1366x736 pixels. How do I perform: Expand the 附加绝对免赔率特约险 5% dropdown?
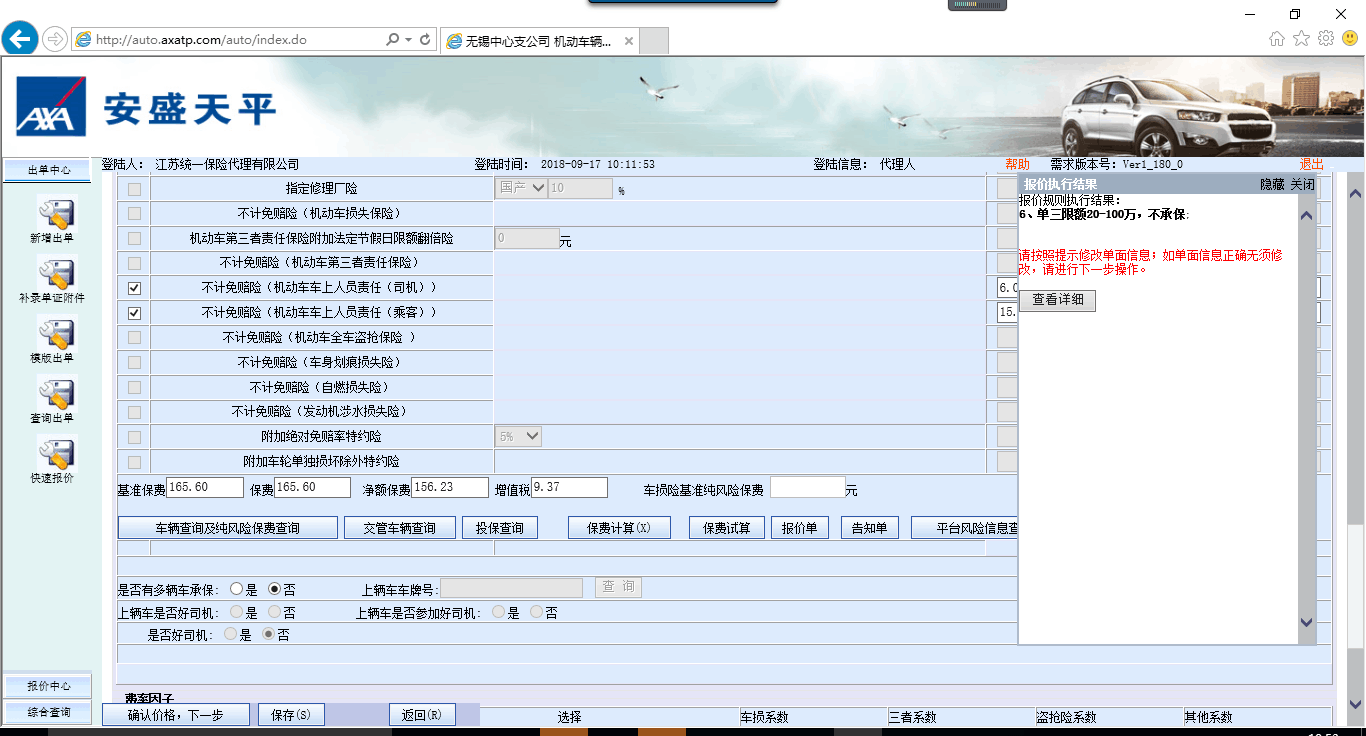(x=519, y=436)
